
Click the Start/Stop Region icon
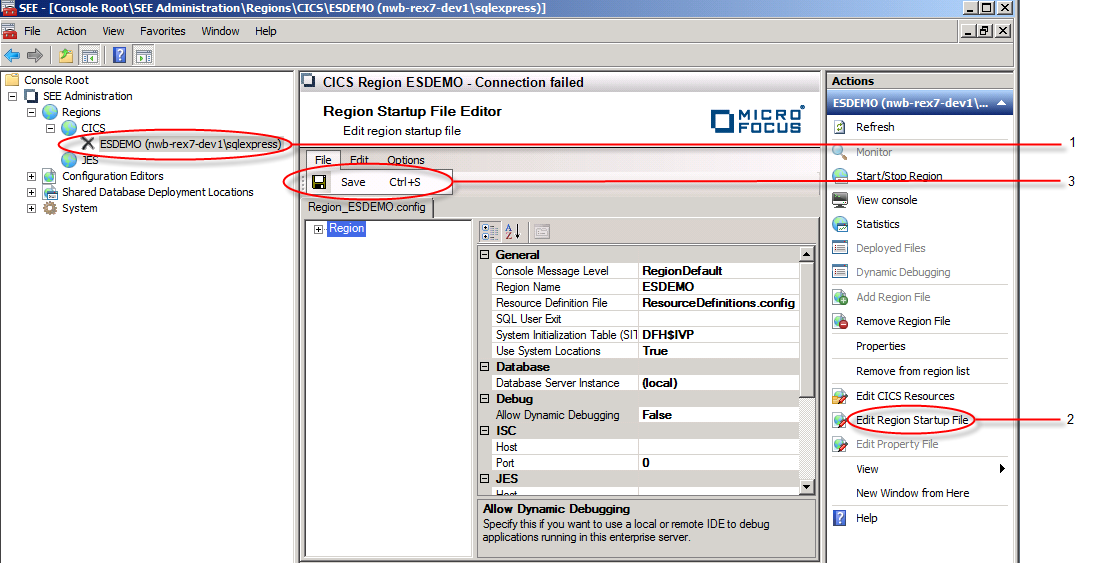[840, 176]
